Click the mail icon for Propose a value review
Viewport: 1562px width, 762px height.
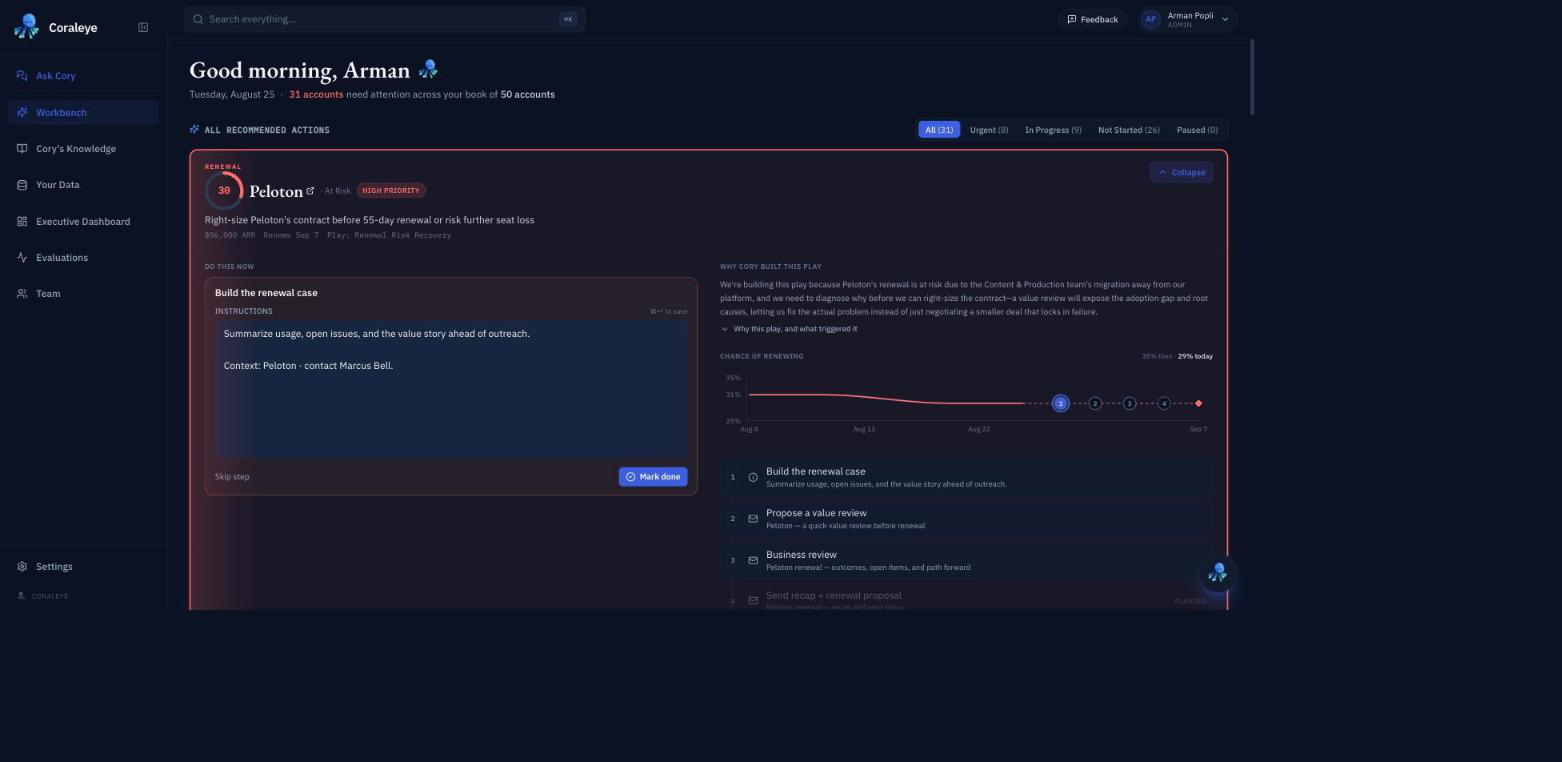click(753, 519)
